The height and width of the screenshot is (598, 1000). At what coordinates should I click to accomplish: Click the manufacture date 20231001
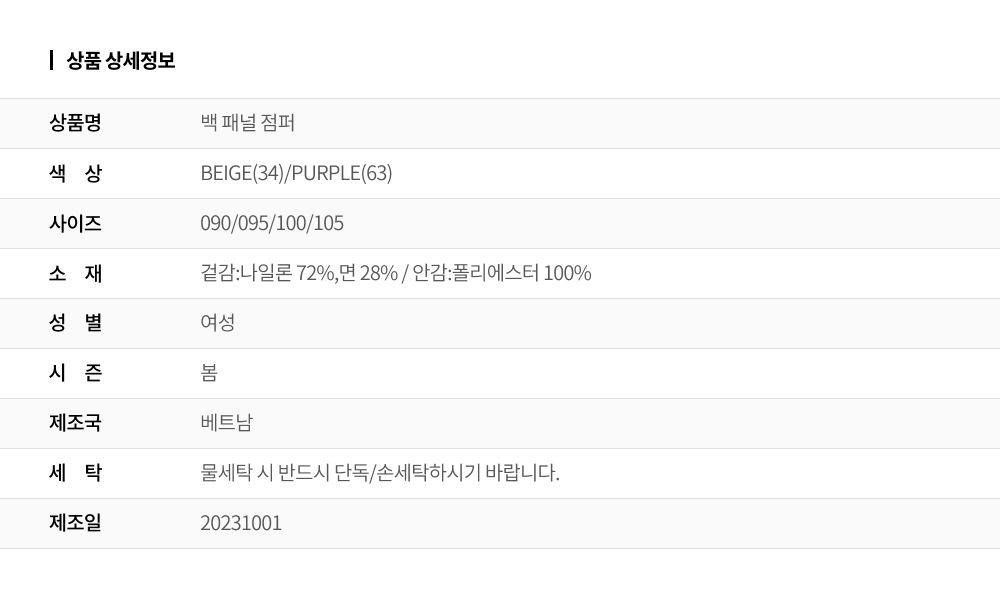[x=241, y=523]
